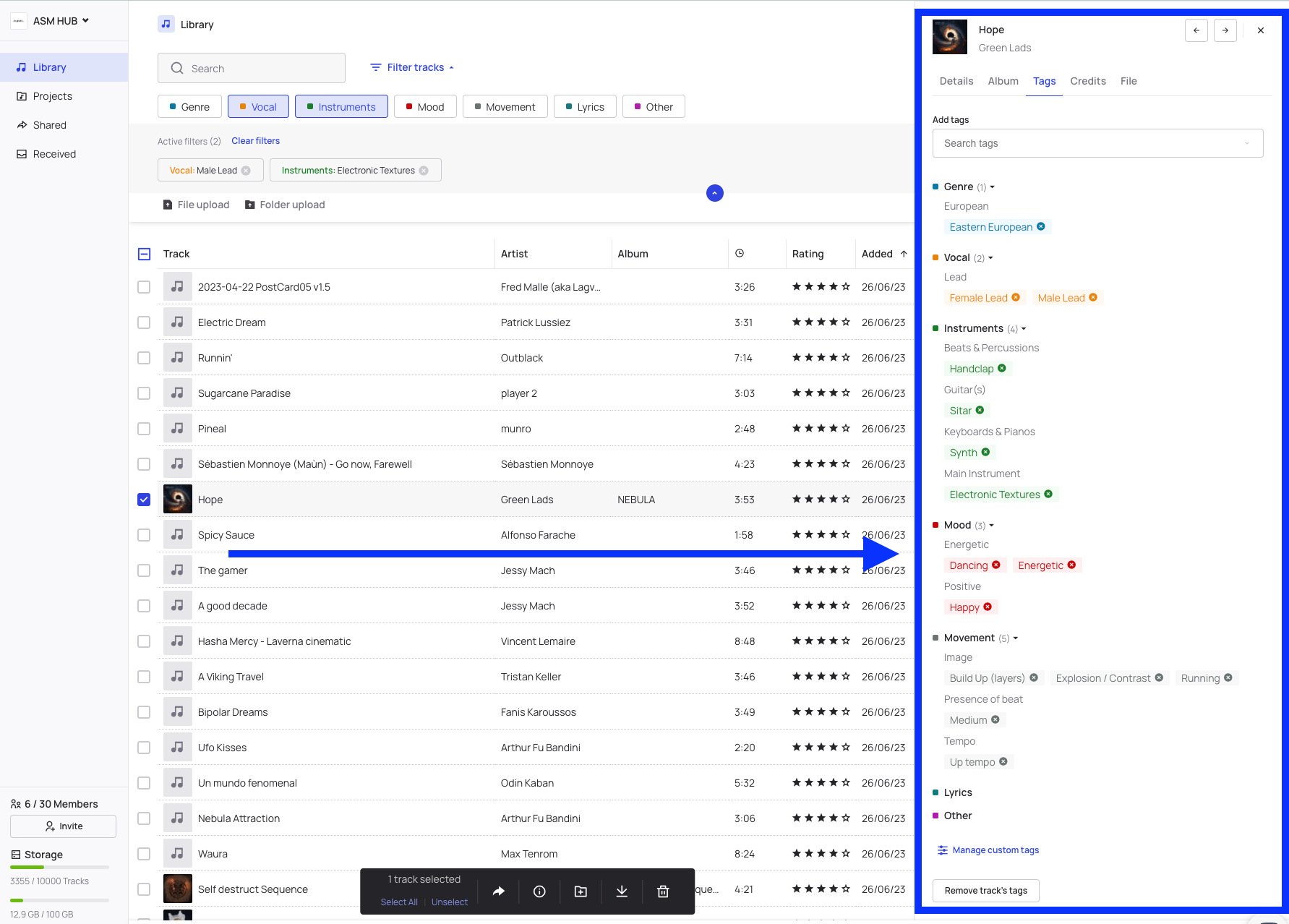
Task: Click Remove track's tags button
Action: pyautogui.click(x=985, y=891)
